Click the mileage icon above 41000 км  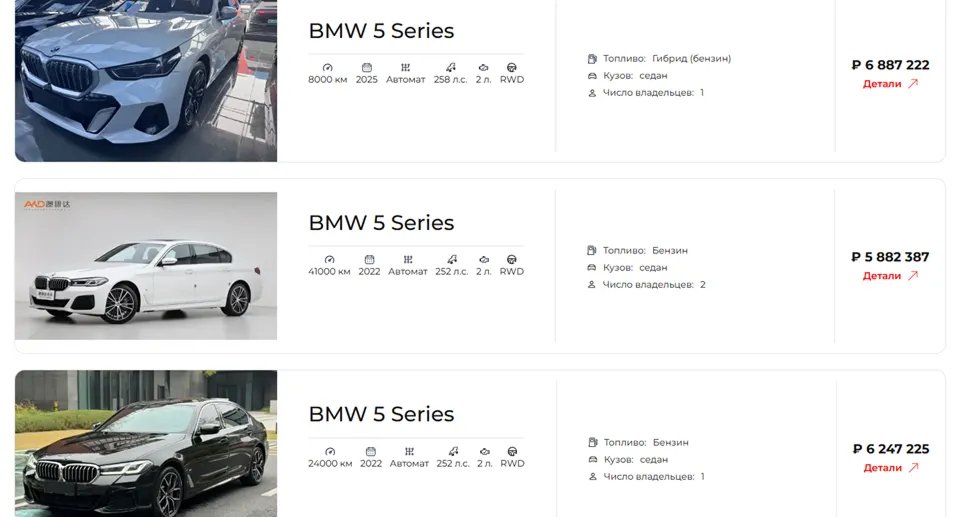click(330, 259)
